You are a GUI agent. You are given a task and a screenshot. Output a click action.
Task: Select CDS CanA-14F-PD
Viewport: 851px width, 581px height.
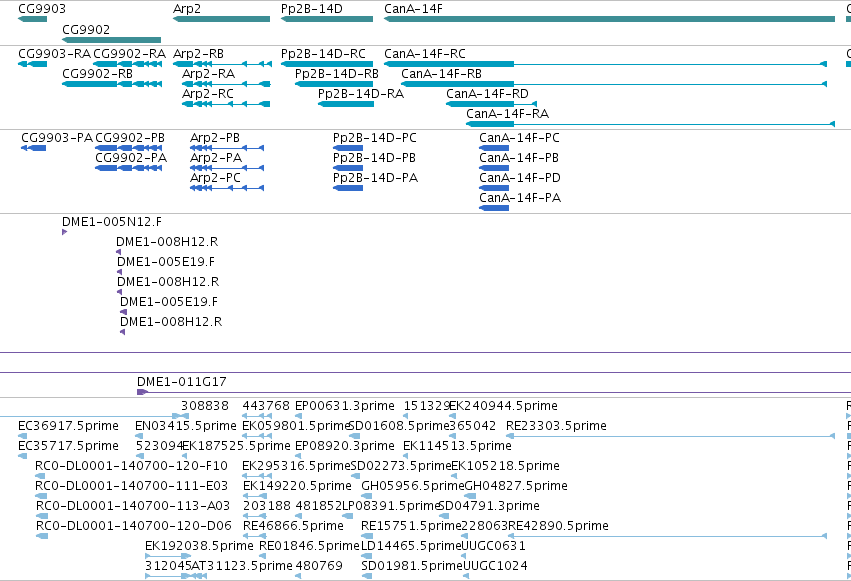coord(494,188)
